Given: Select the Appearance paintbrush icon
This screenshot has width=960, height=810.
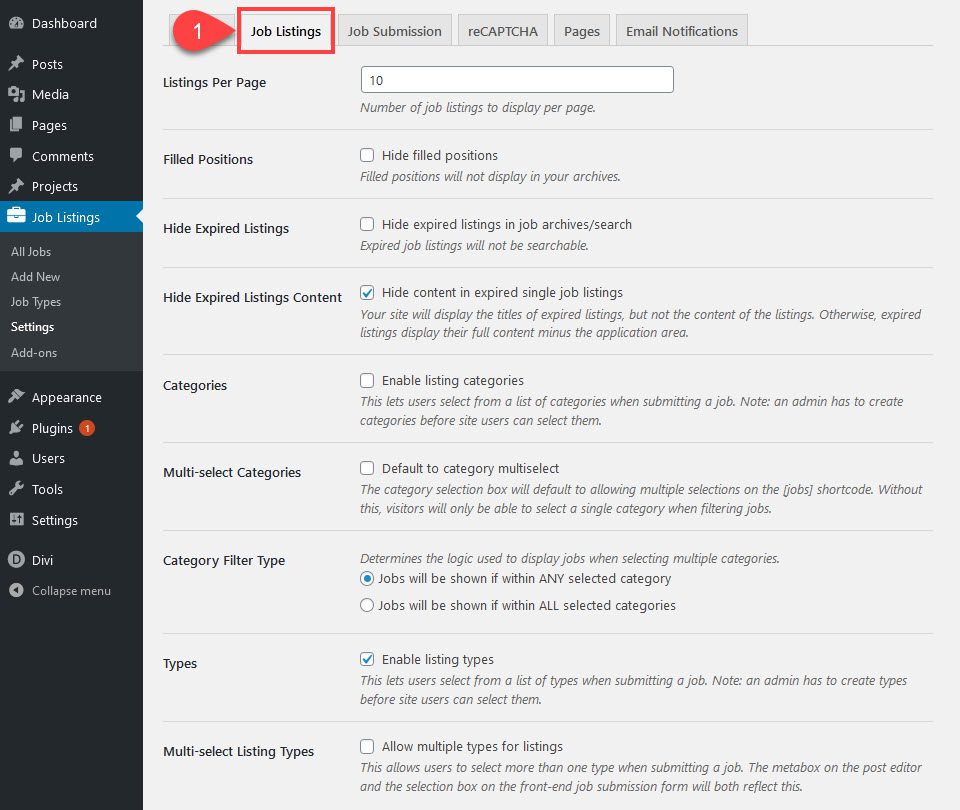Looking at the screenshot, I should [18, 397].
